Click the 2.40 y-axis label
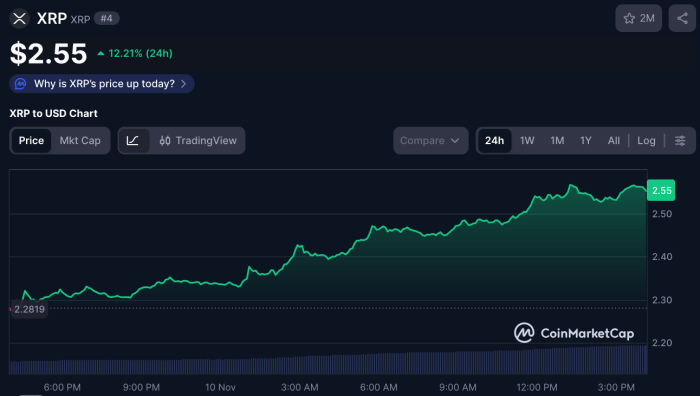This screenshot has width=700, height=396. point(662,257)
